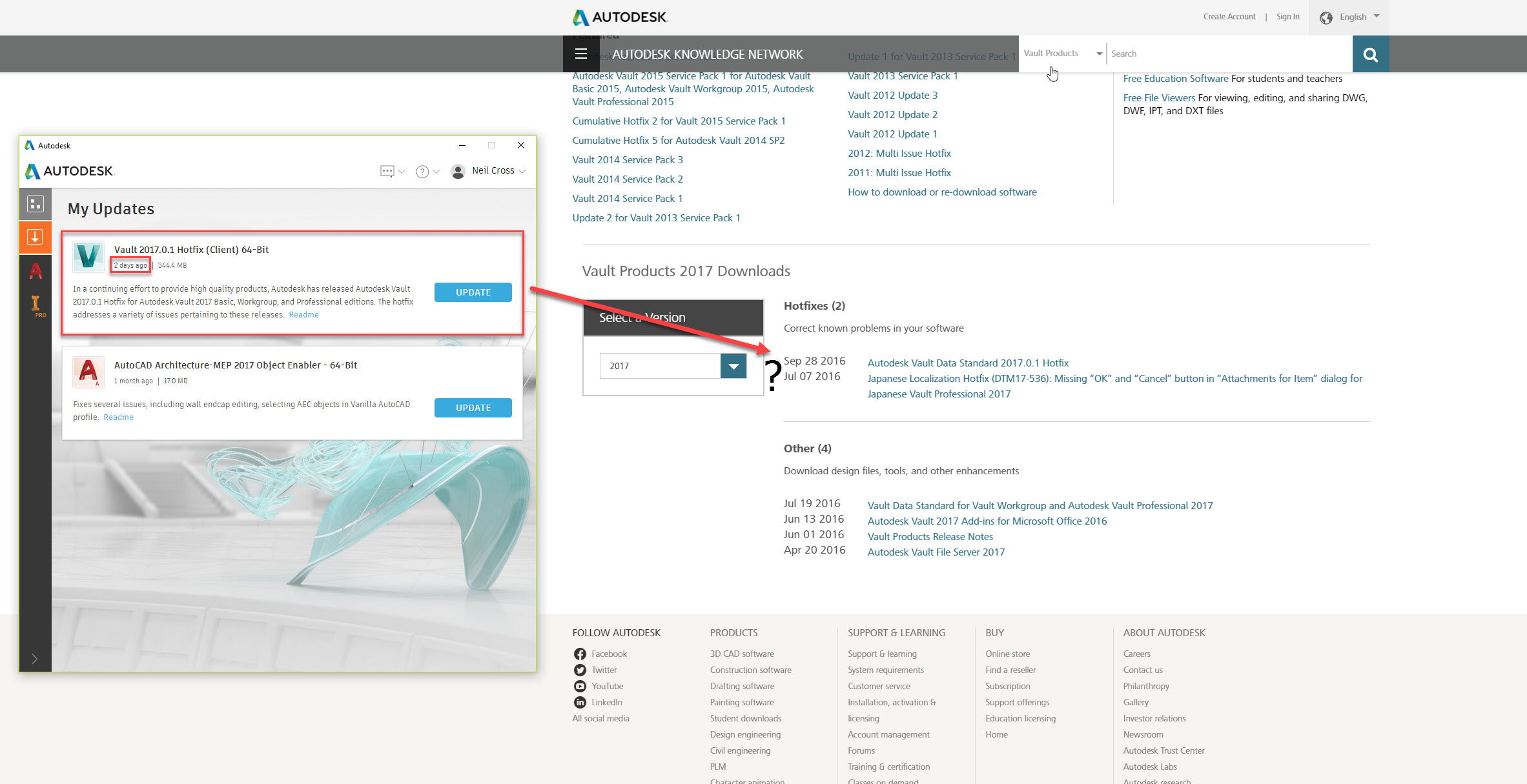Click the grid/dashboard icon in sidebar

[x=34, y=204]
